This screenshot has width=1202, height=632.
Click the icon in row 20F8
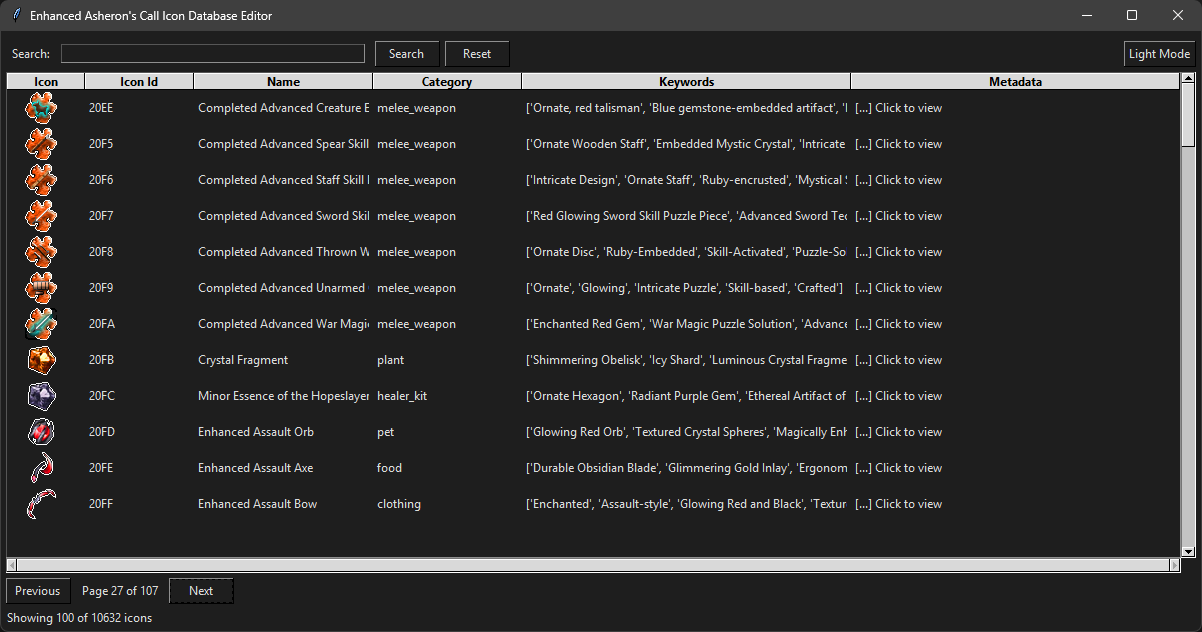pyautogui.click(x=41, y=252)
